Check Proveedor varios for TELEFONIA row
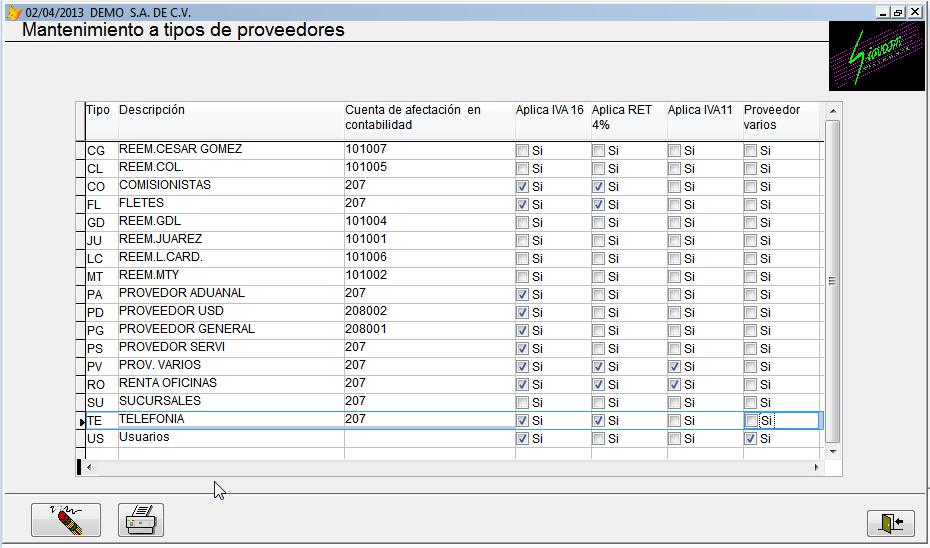The width and height of the screenshot is (930, 548). tap(750, 420)
